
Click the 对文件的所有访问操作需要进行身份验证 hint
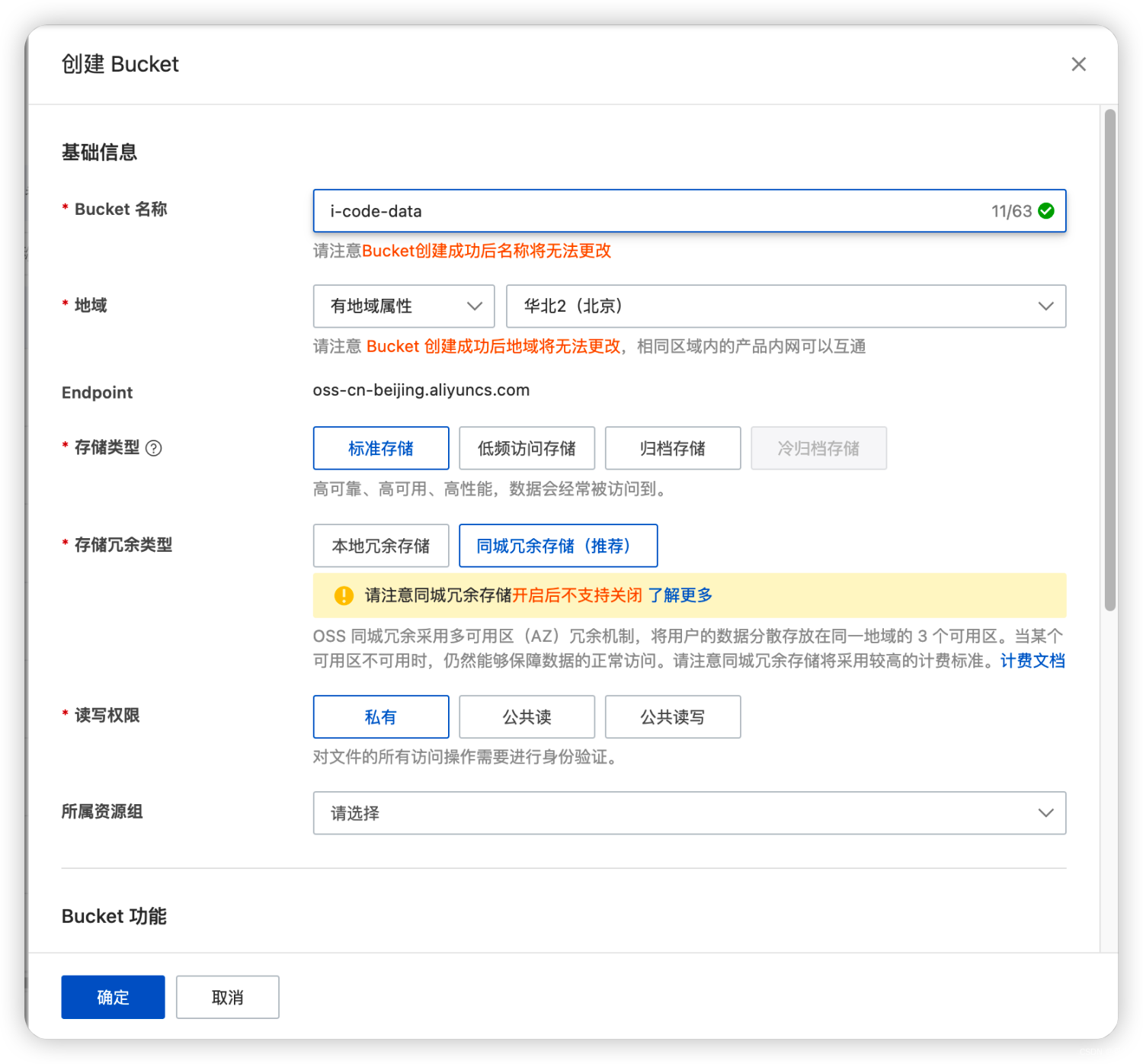click(x=465, y=757)
